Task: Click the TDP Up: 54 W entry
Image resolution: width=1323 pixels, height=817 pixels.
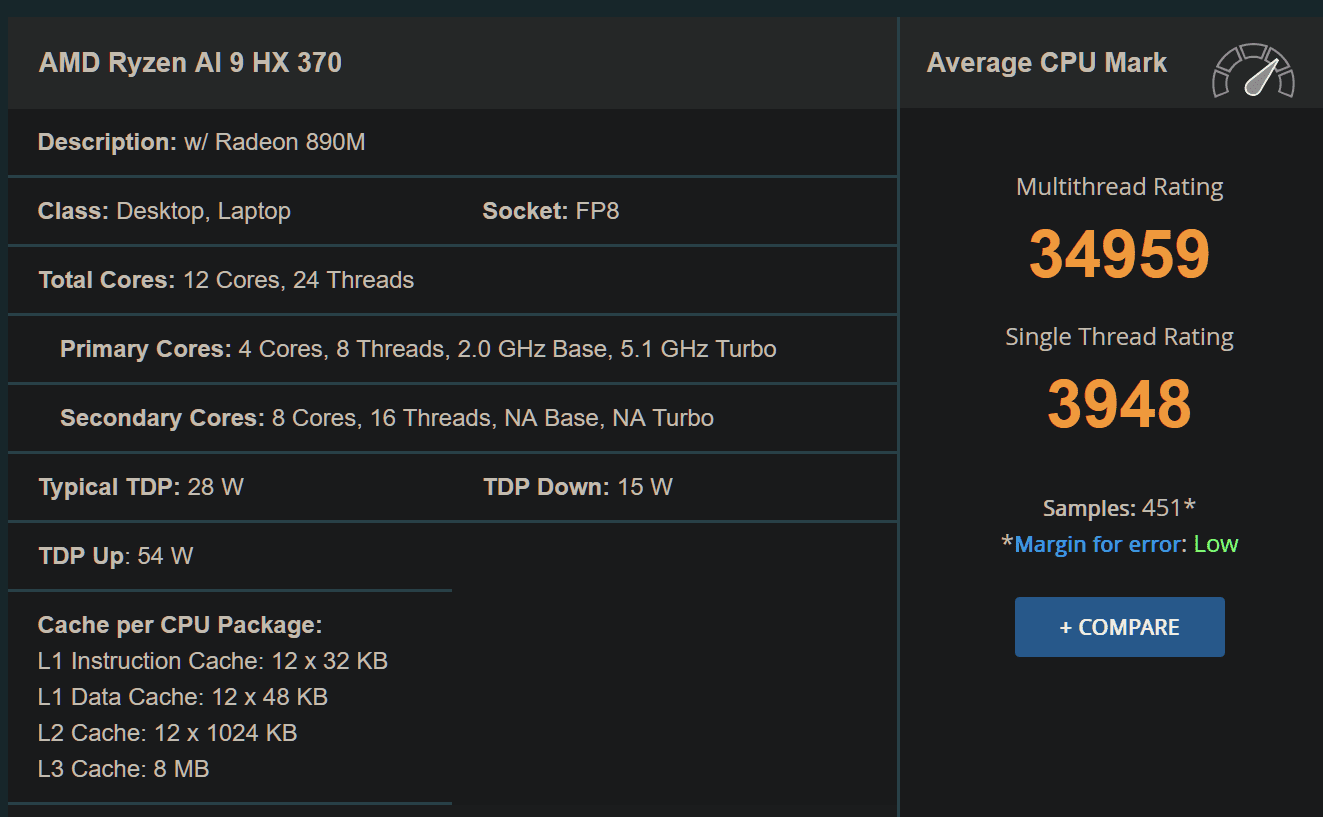Action: click(116, 556)
